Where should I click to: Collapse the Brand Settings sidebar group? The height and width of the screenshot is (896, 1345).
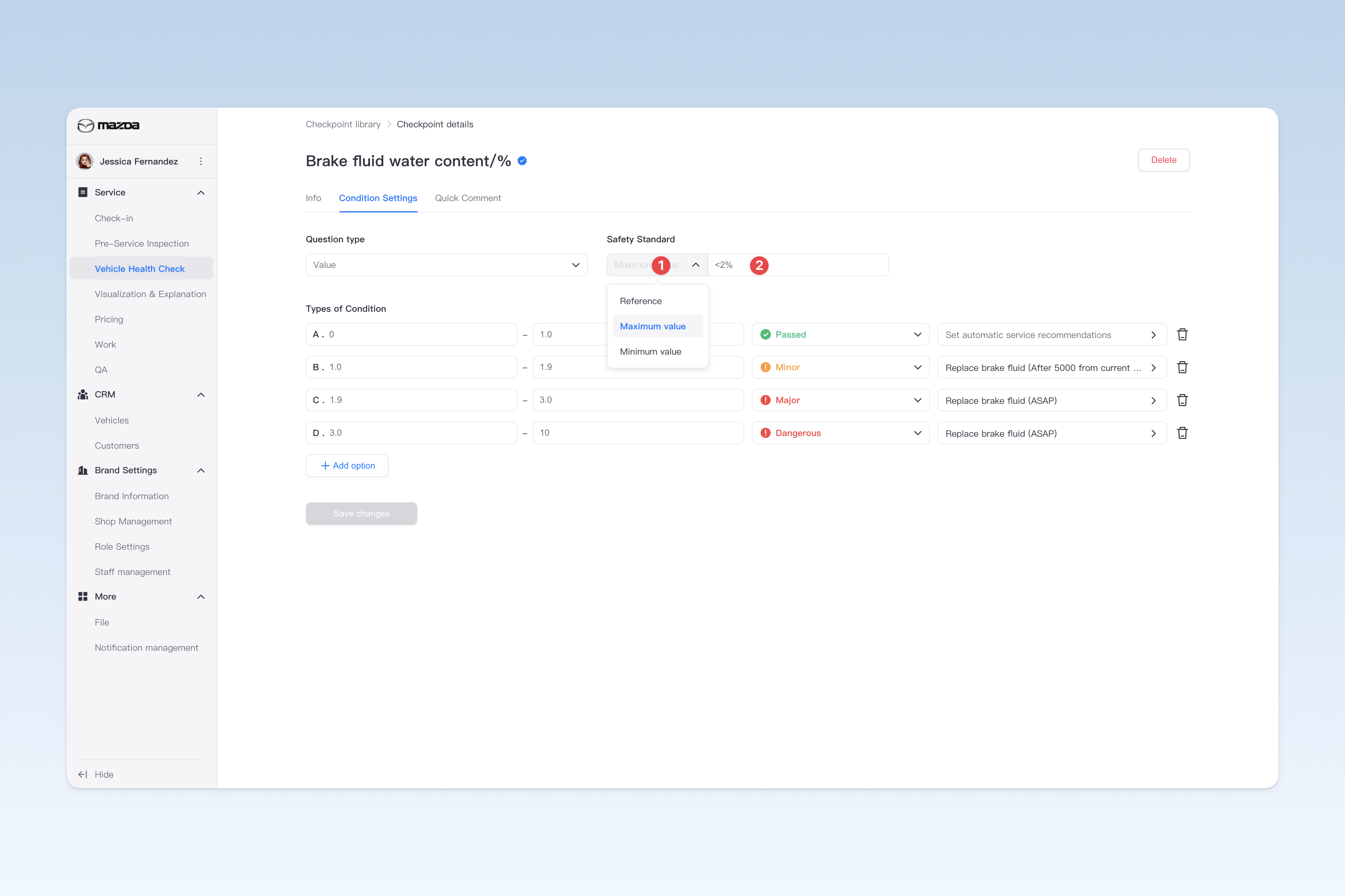(201, 470)
